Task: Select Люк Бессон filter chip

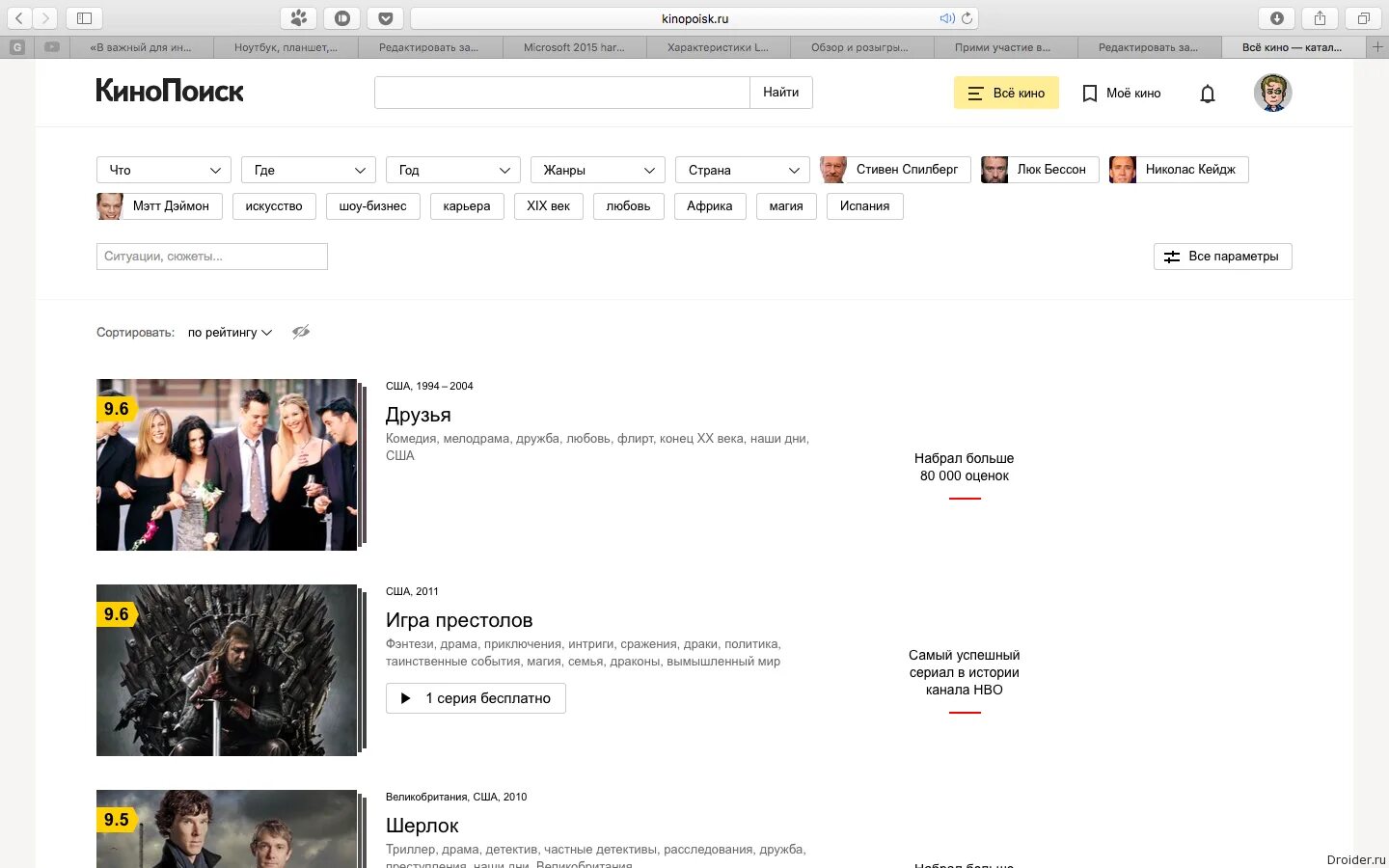Action: pos(1040,170)
